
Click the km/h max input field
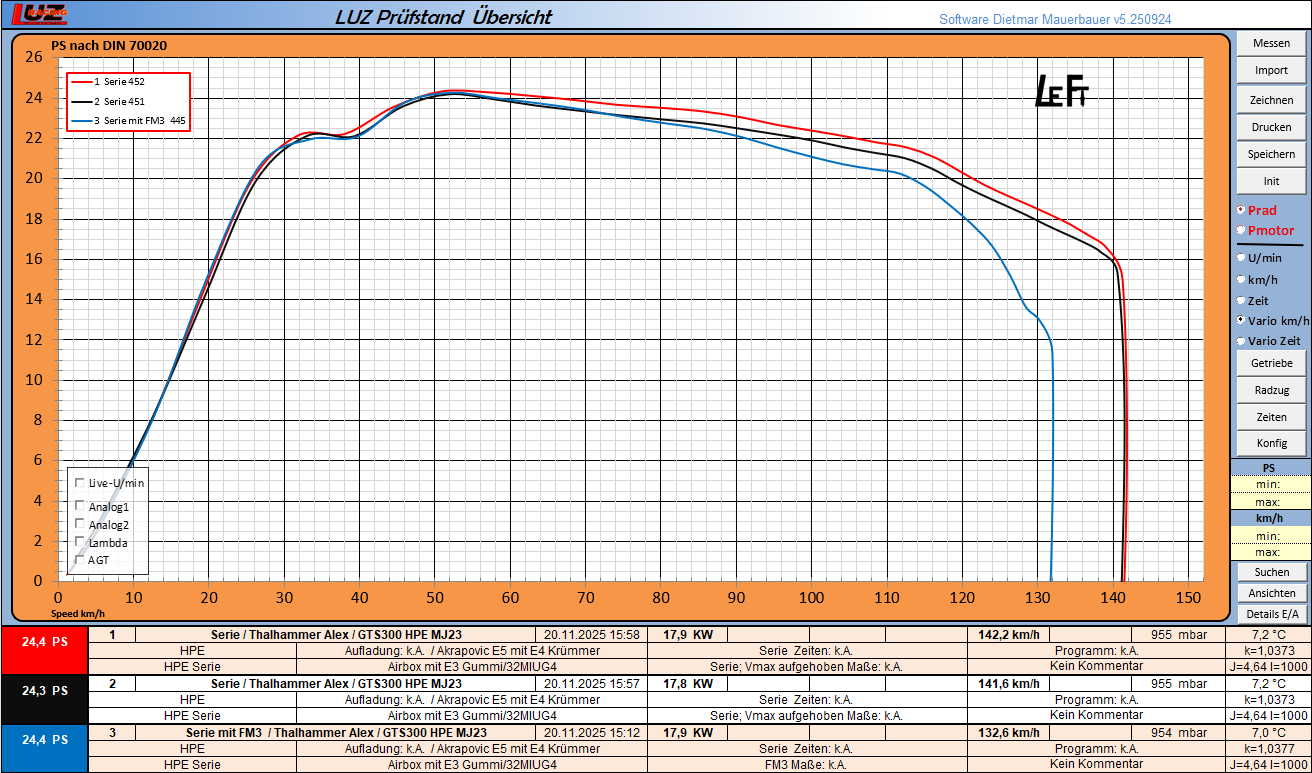tap(1271, 552)
